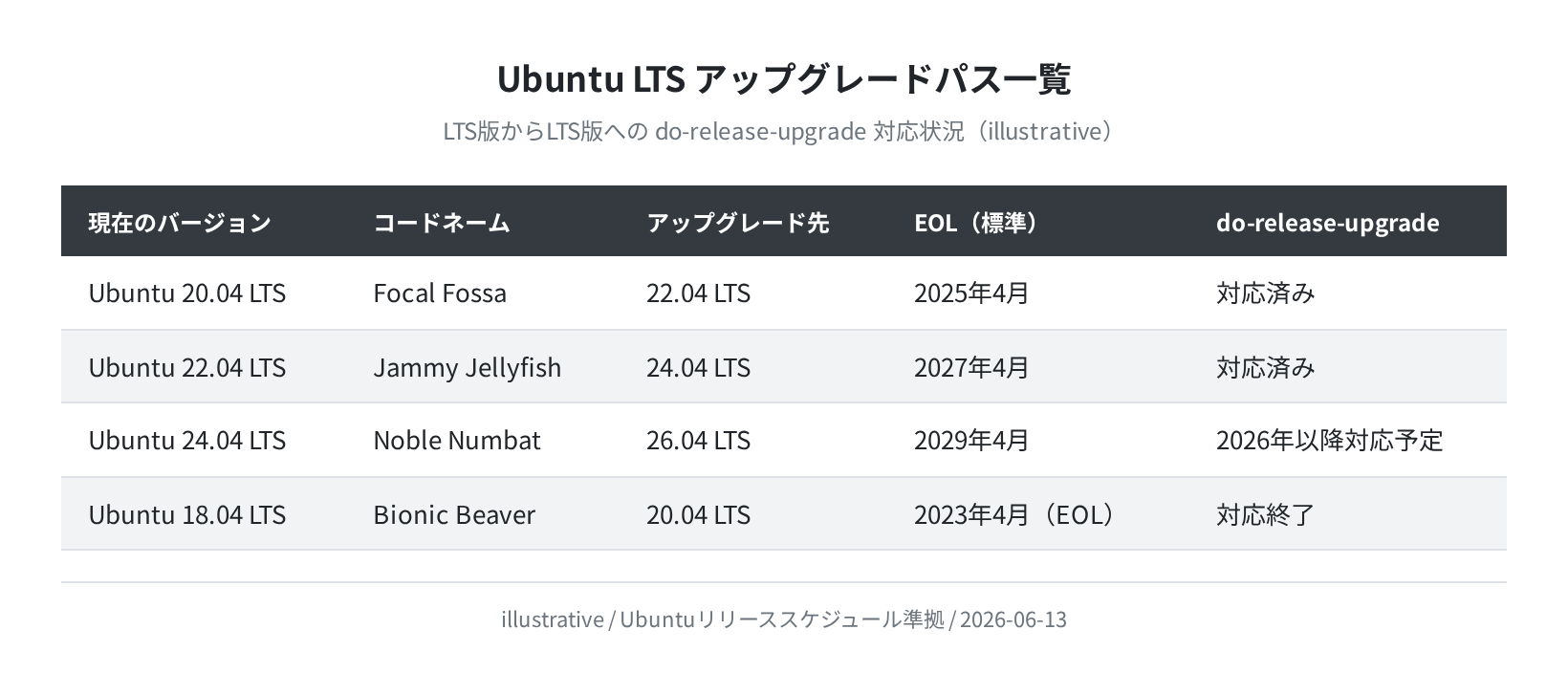Image resolution: width=1568 pixels, height=673 pixels.
Task: Click the 現在のバージョン column header
Action: tap(180, 223)
